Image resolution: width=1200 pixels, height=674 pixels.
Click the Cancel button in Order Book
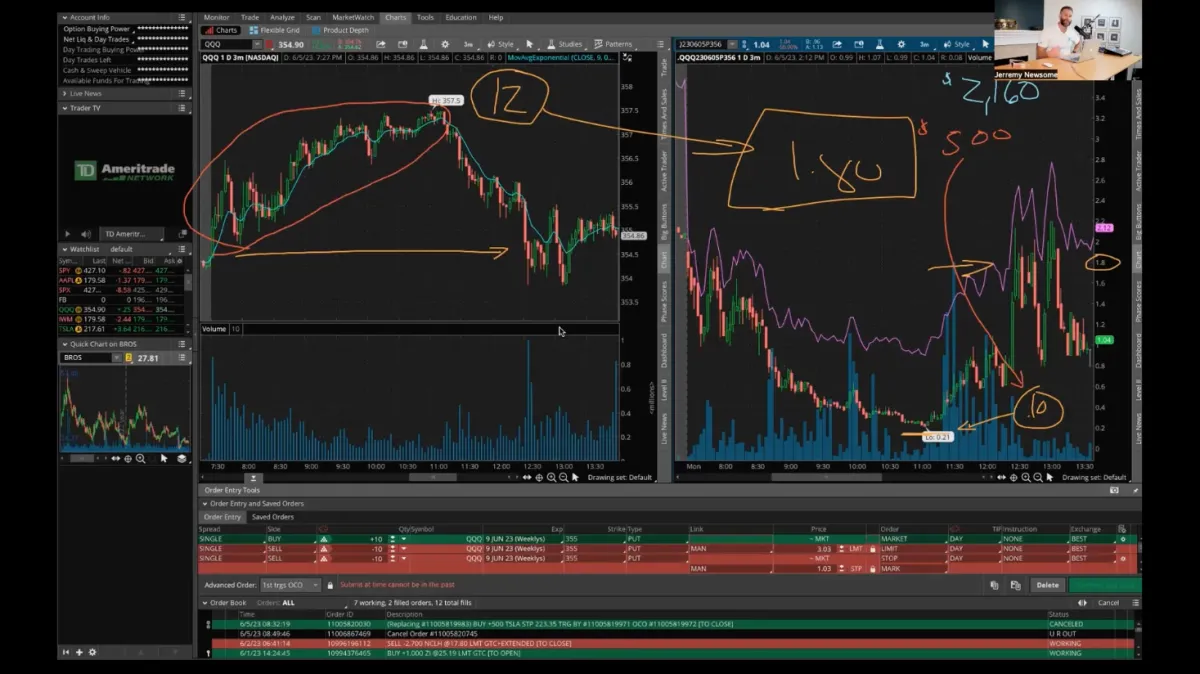point(1108,603)
